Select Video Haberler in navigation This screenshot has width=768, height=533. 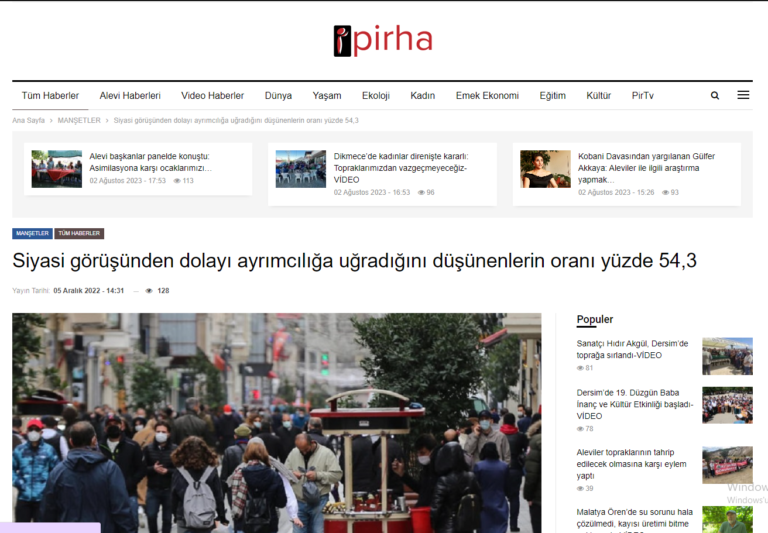click(x=212, y=96)
